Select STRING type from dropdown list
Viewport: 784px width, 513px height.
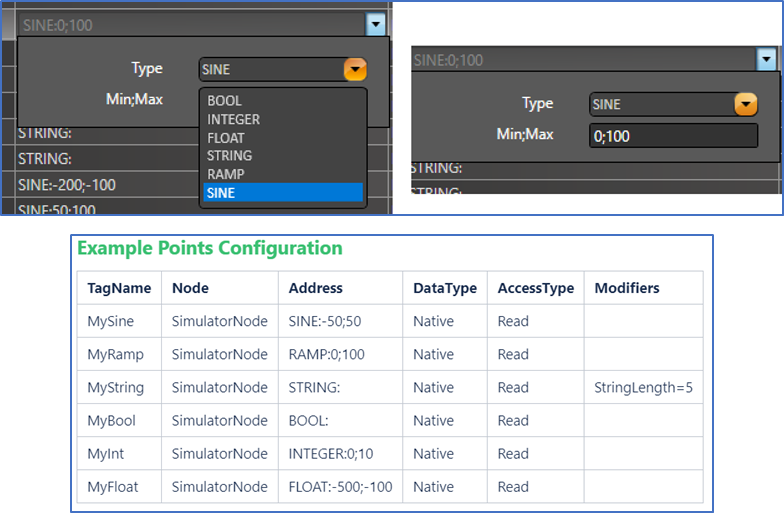230,156
